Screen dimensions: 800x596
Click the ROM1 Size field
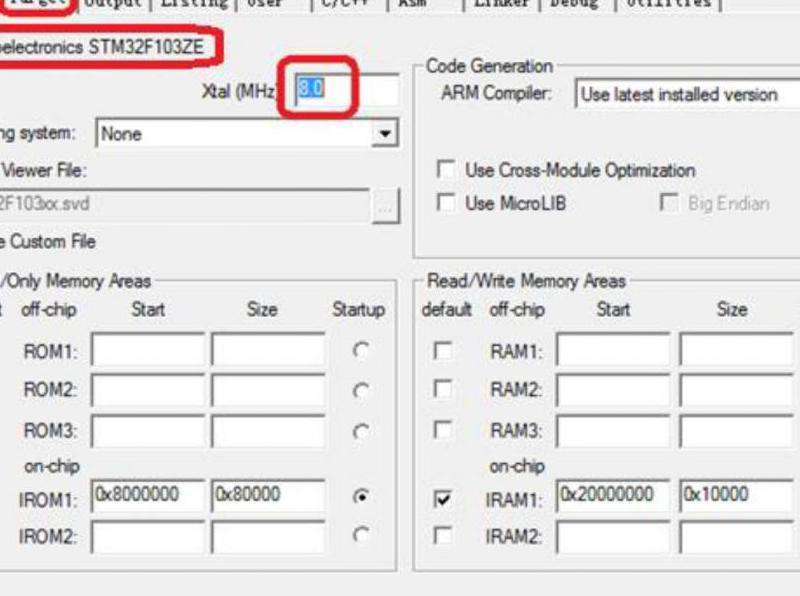(x=268, y=350)
